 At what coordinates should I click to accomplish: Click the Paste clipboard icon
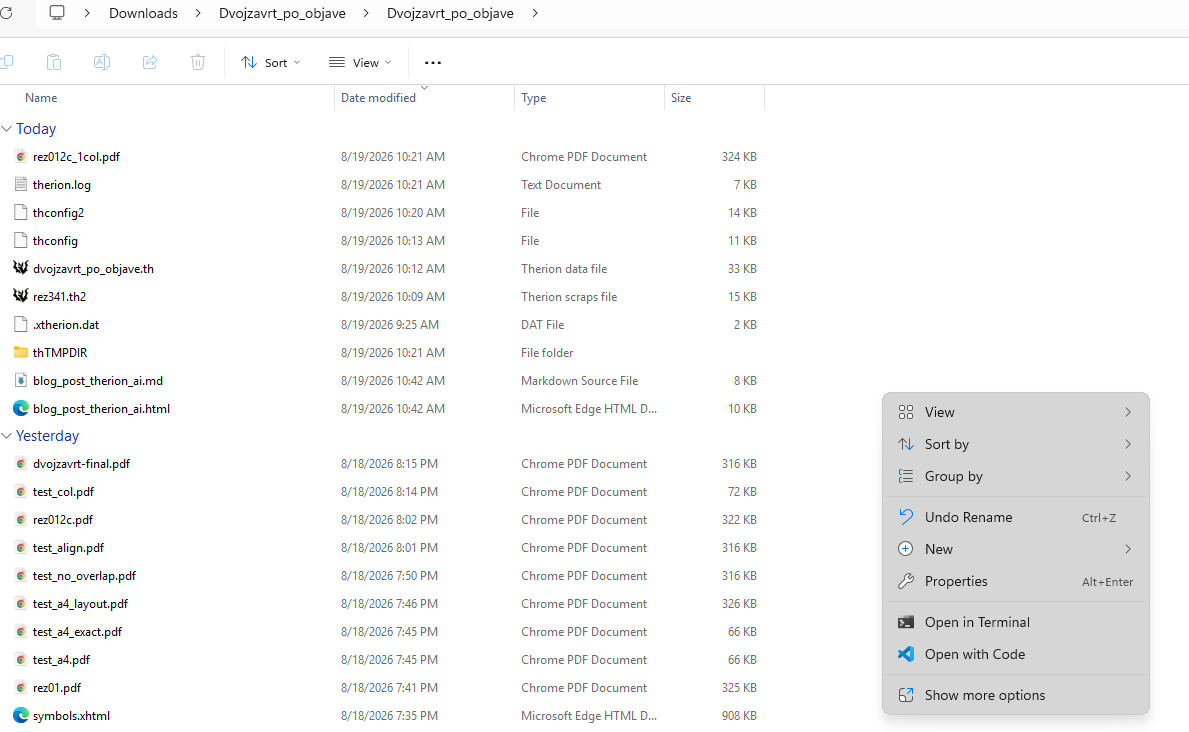click(x=54, y=62)
